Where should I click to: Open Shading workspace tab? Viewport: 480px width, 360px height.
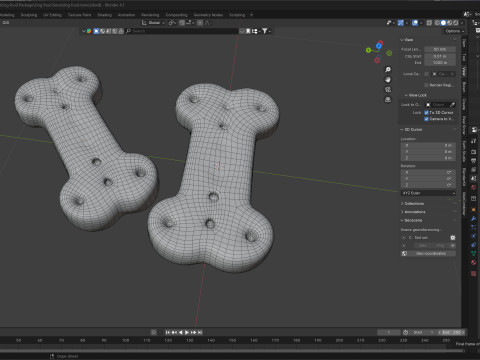click(105, 15)
